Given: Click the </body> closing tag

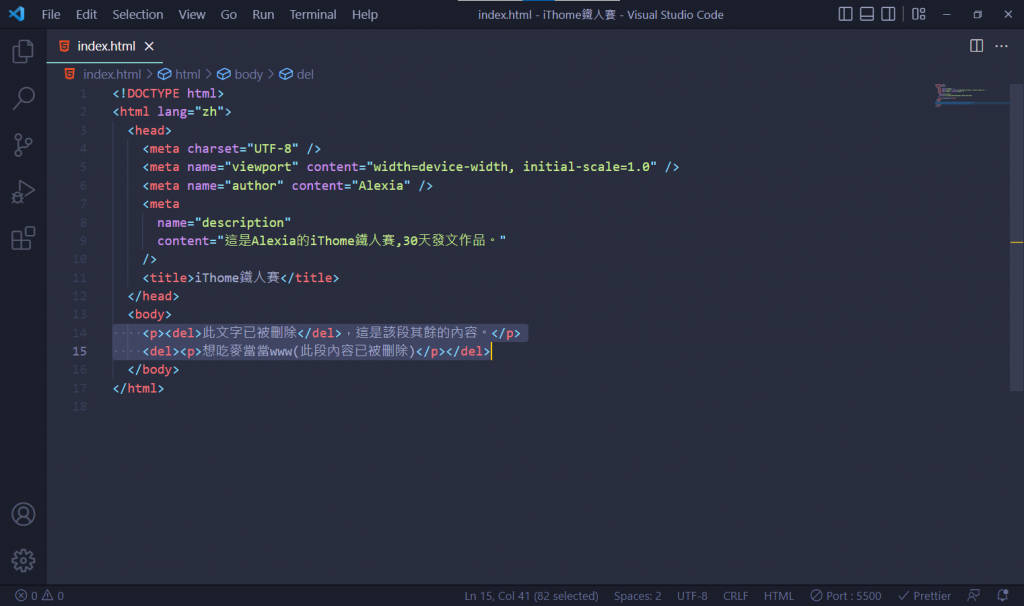Looking at the screenshot, I should 153,370.
